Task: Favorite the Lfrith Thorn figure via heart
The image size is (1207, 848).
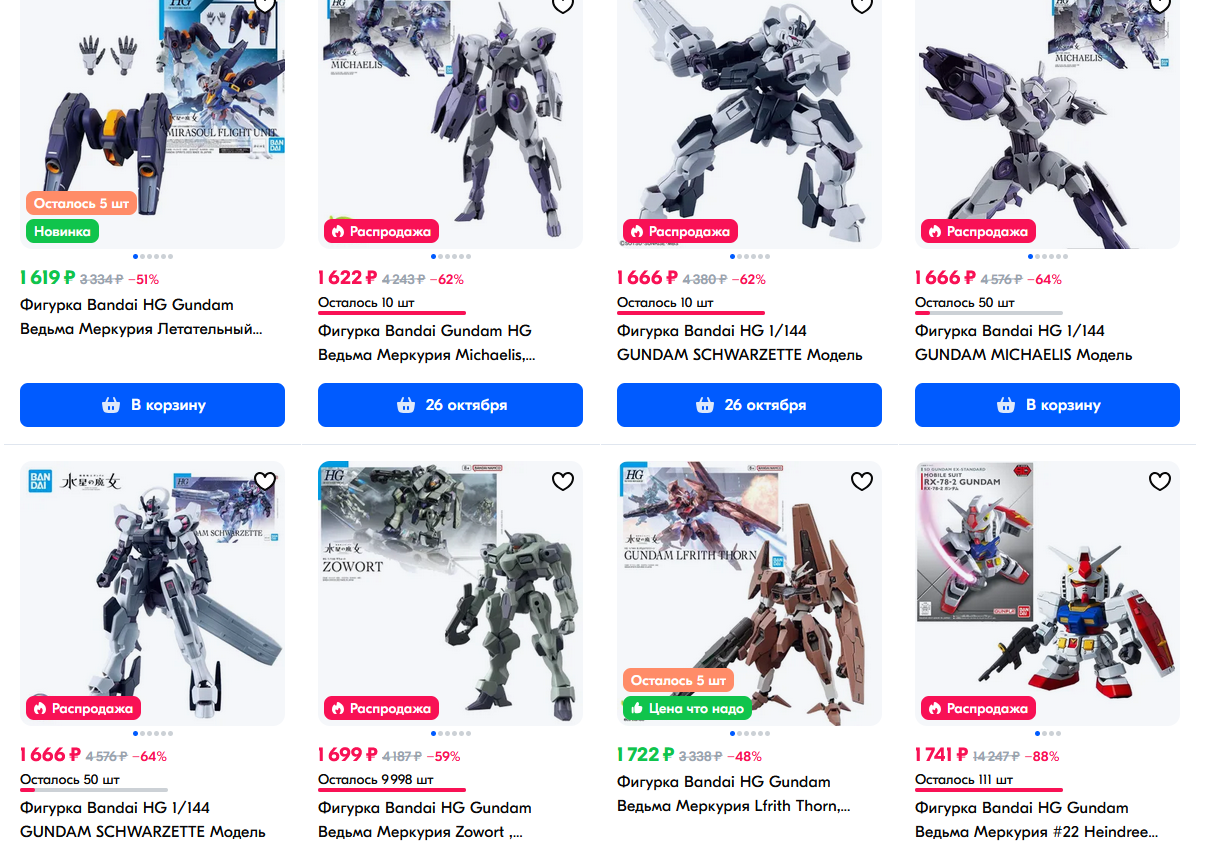Action: [x=861, y=482]
